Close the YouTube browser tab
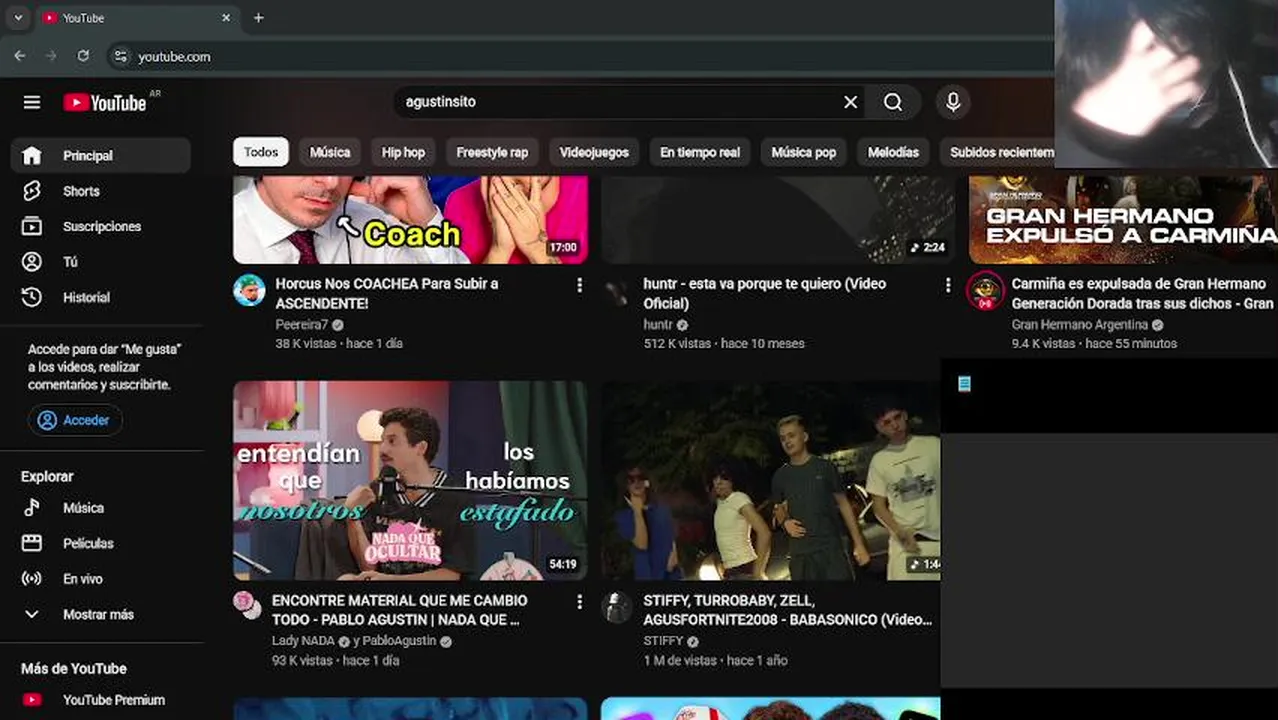 pos(226,18)
